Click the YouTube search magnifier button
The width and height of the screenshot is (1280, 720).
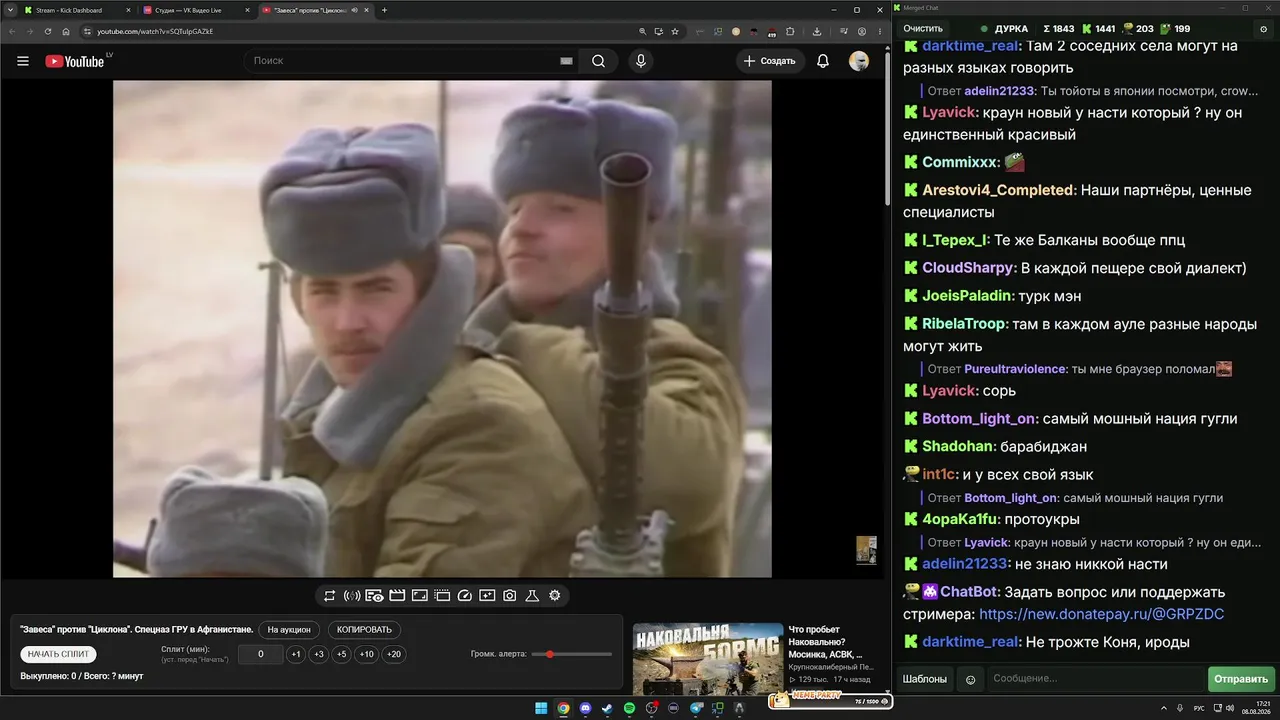(x=598, y=61)
